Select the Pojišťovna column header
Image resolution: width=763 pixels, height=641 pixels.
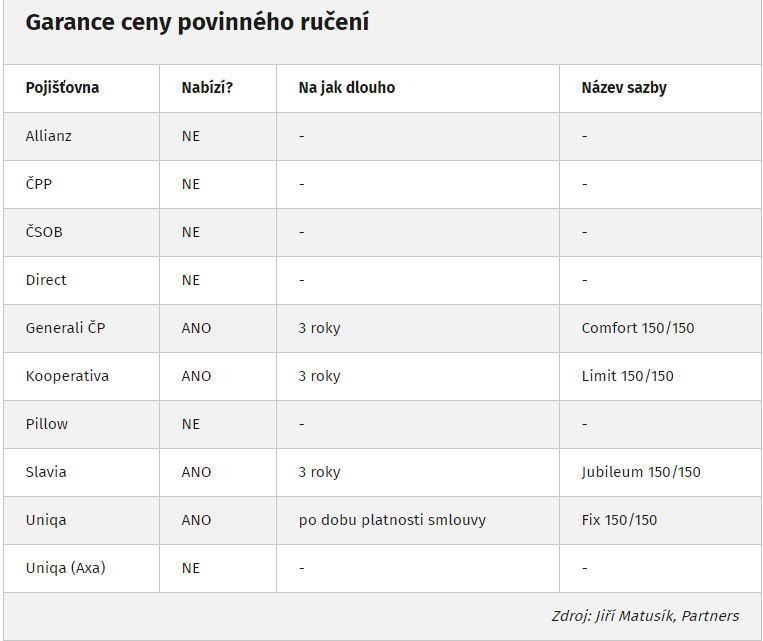click(62, 88)
